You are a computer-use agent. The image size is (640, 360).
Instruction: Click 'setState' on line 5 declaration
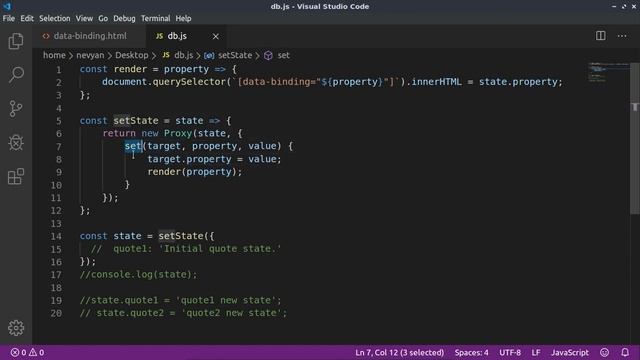pos(136,121)
